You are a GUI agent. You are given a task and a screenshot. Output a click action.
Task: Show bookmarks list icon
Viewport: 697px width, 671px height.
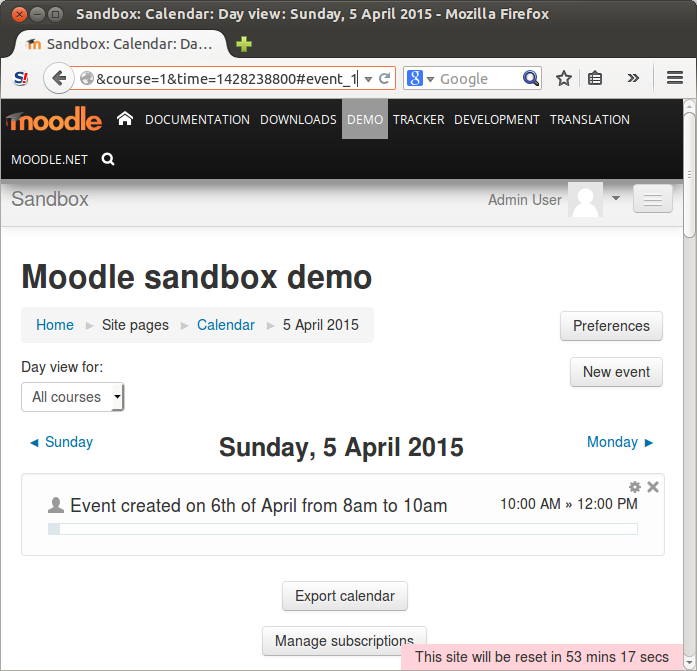coord(595,79)
